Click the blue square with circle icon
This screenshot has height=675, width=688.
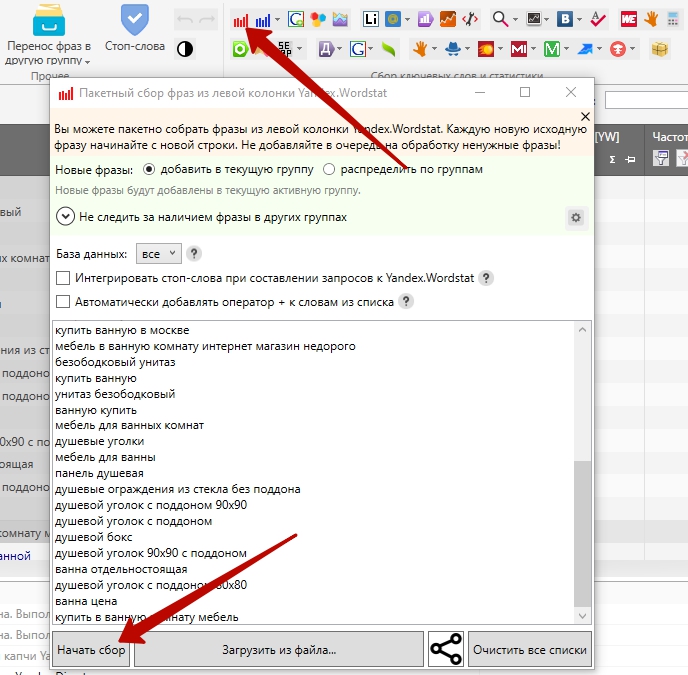click(x=393, y=19)
